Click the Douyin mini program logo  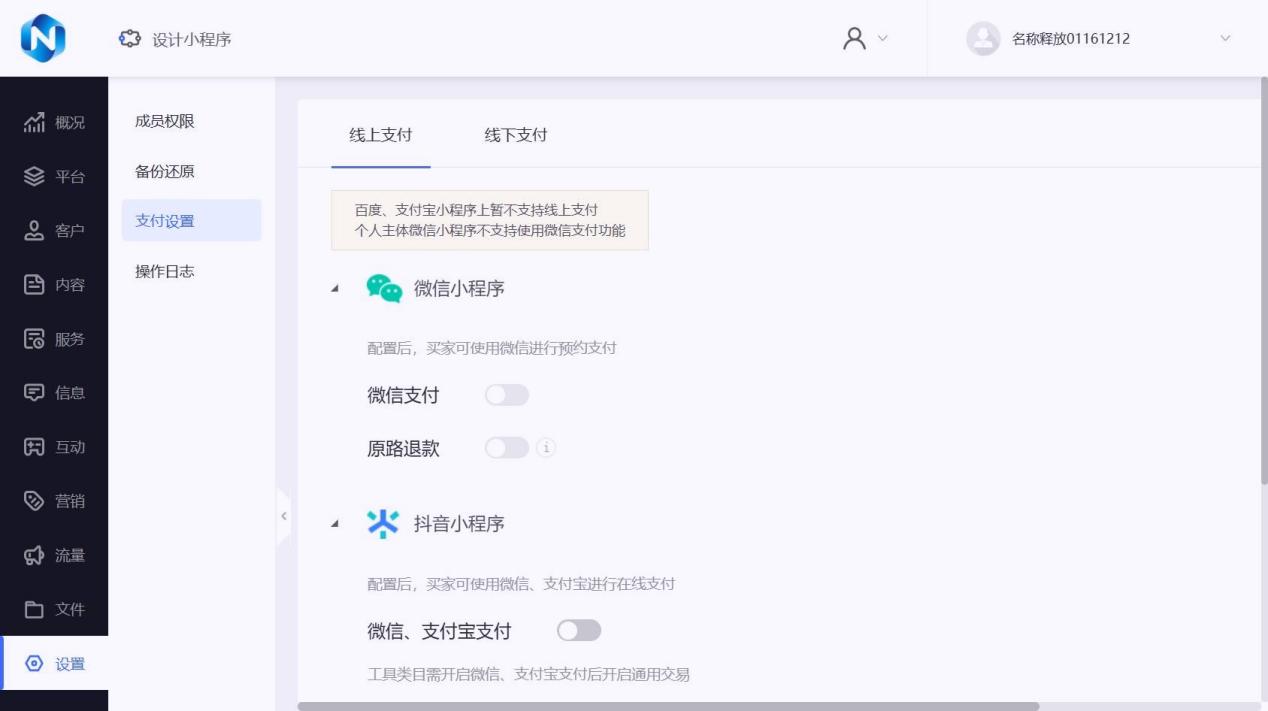click(x=383, y=523)
